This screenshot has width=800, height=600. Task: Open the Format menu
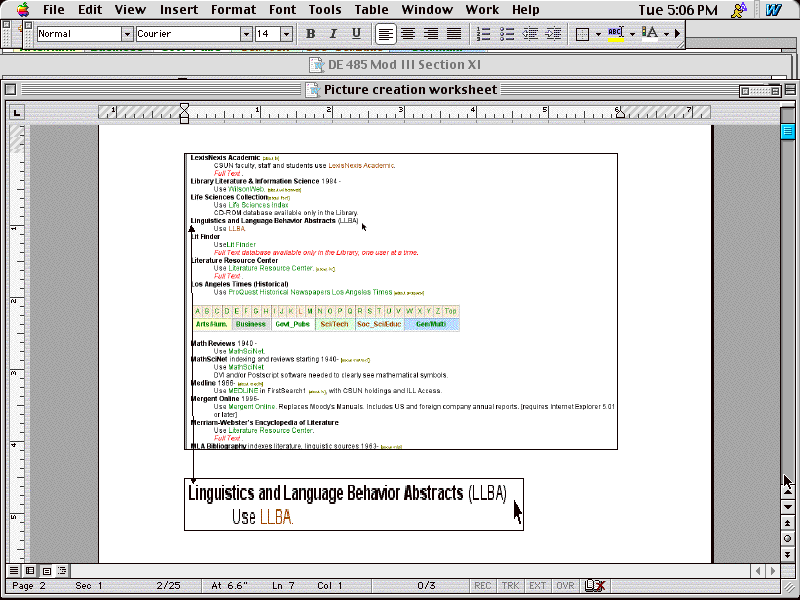pos(233,10)
